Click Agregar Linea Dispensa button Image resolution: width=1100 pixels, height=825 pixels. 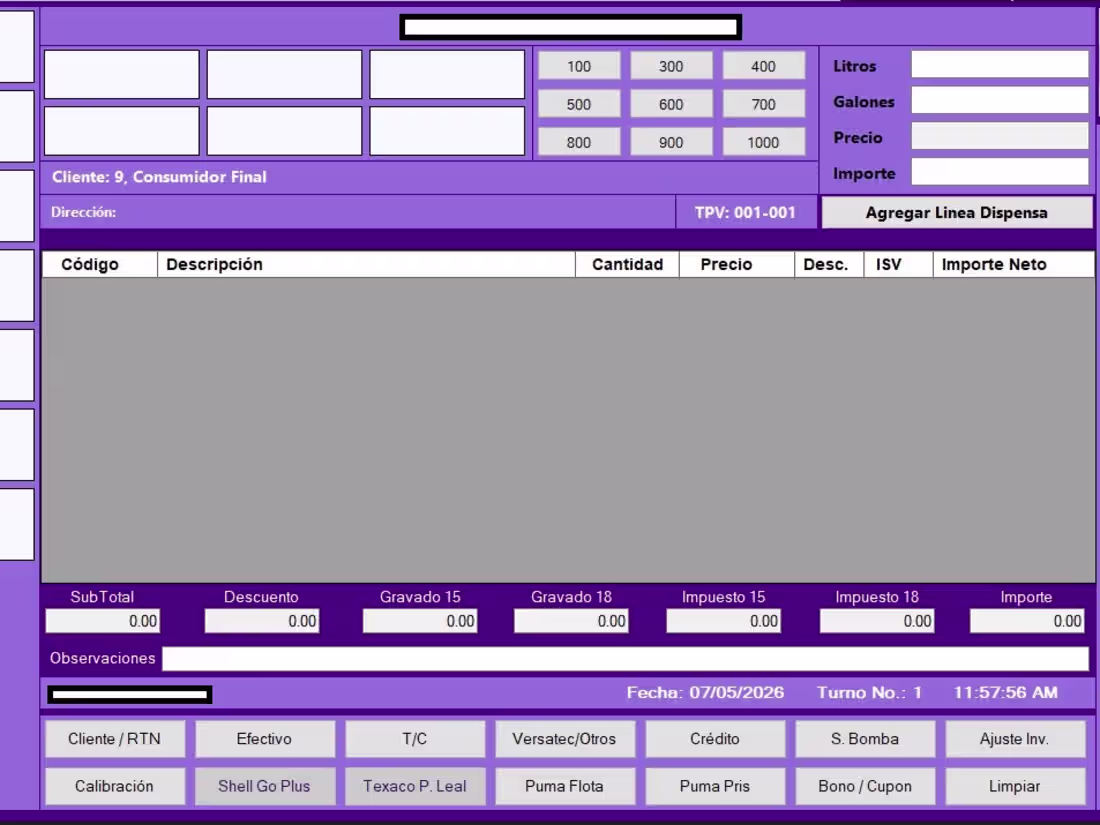[957, 213]
